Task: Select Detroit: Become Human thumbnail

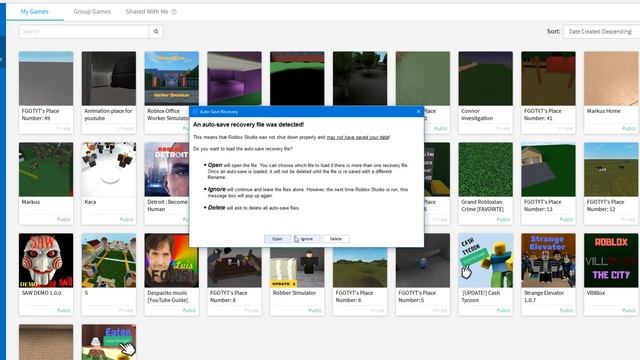Action: coord(167,169)
